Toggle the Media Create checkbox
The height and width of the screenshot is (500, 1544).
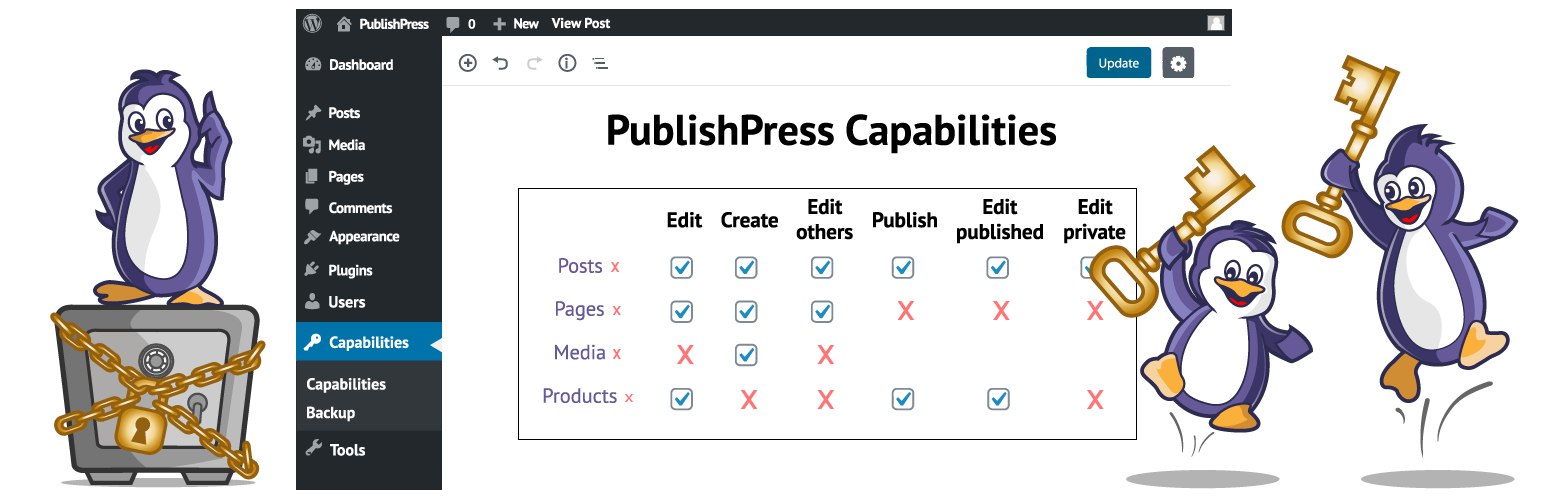(746, 354)
